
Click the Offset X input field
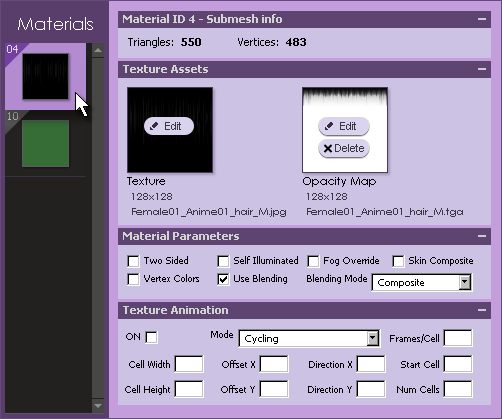(x=274, y=364)
